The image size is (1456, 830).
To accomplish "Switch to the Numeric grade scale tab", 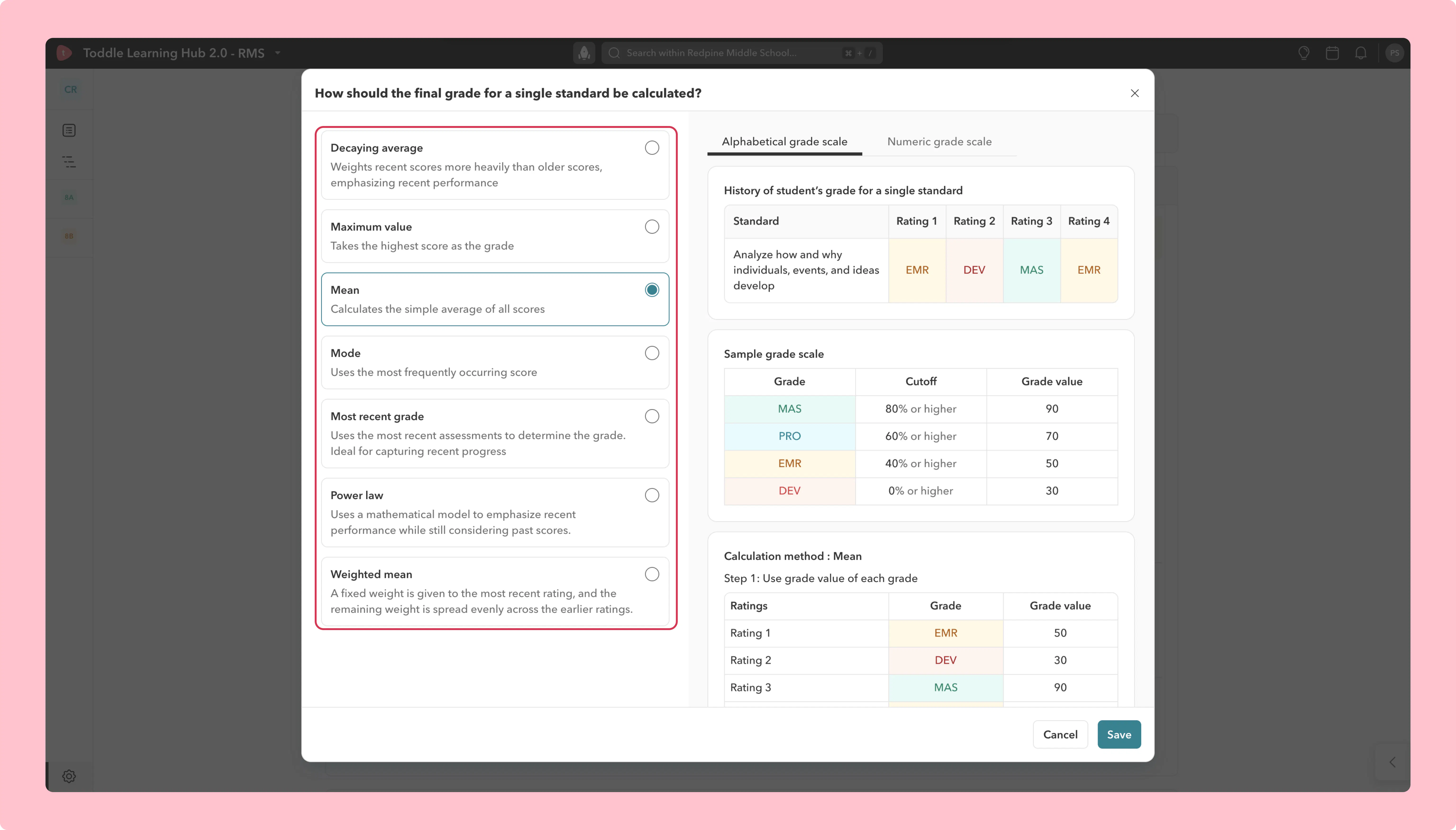I will [x=939, y=141].
